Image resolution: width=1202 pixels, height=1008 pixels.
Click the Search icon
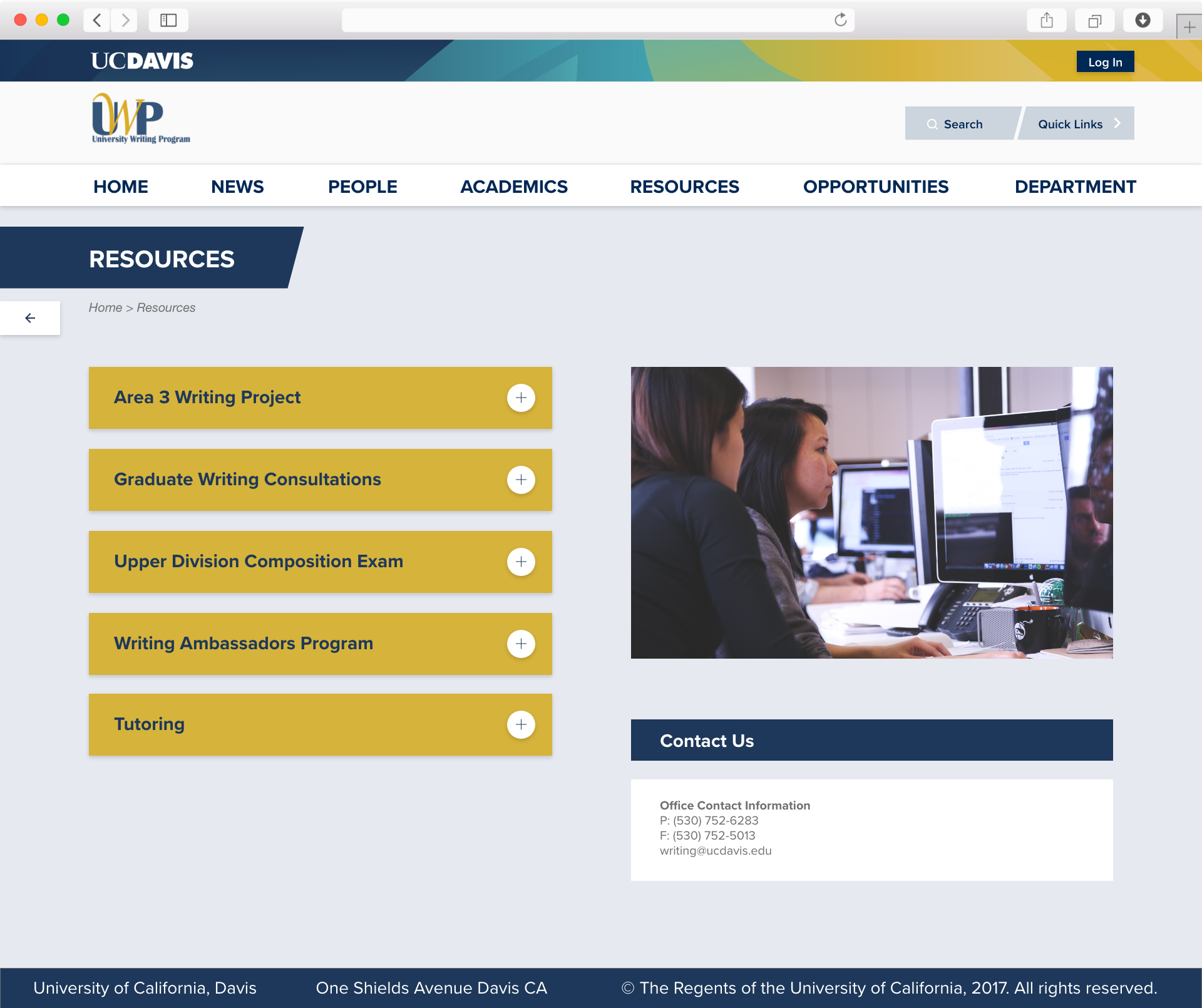(931, 123)
